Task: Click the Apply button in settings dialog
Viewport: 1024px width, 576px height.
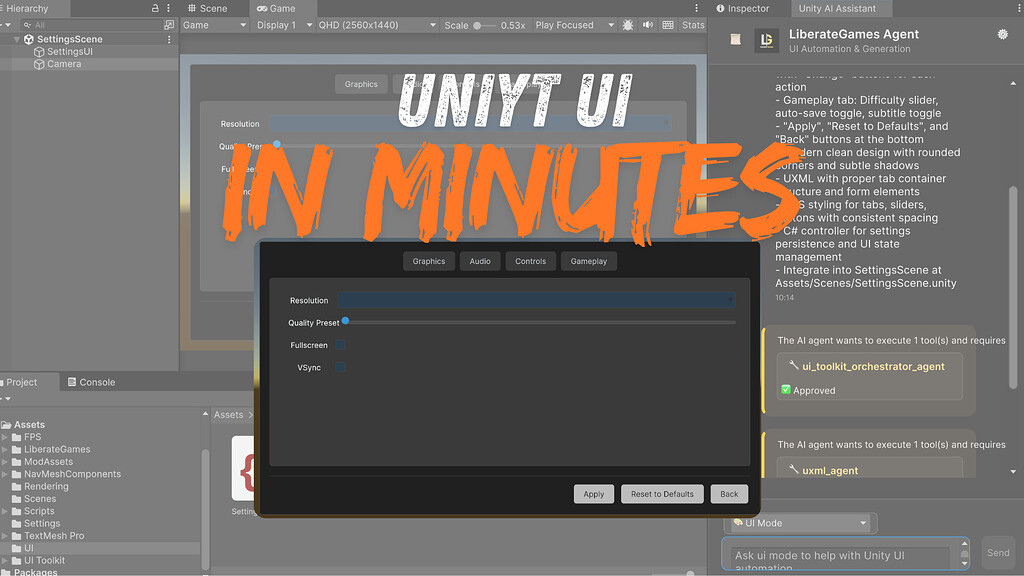Action: (594, 493)
